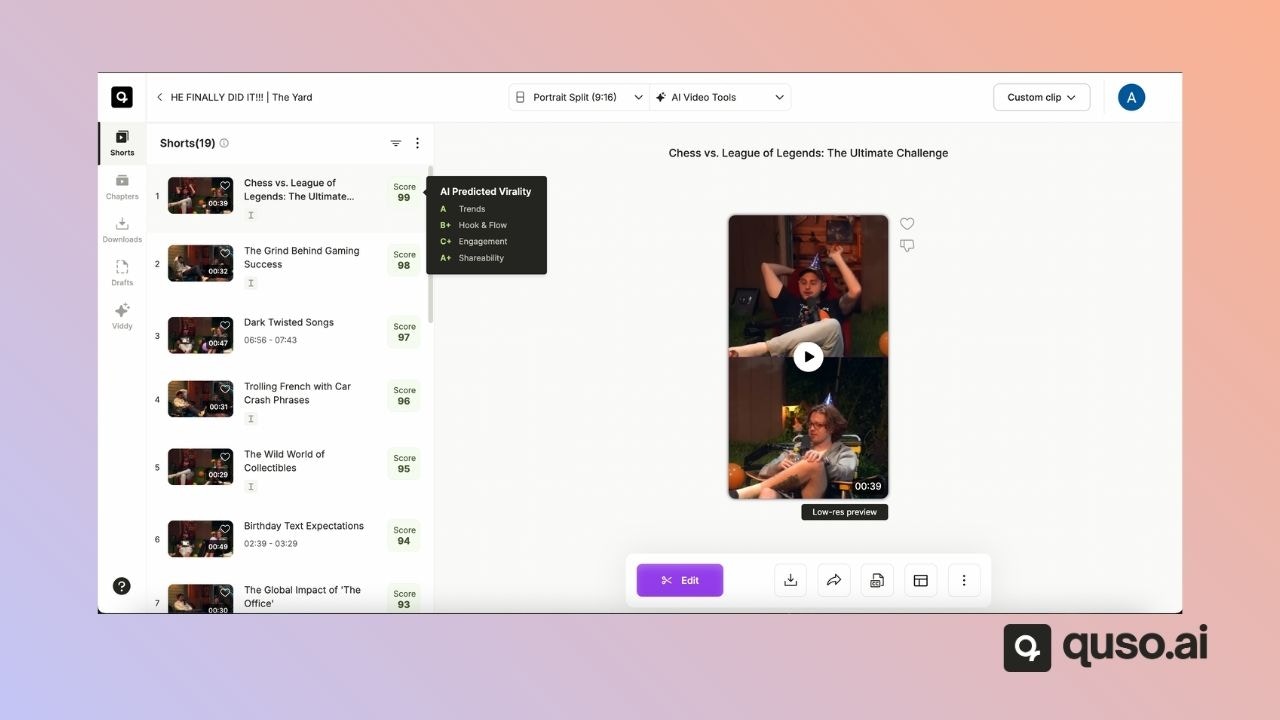
Task: Download the clip with the download icon
Action: point(790,580)
